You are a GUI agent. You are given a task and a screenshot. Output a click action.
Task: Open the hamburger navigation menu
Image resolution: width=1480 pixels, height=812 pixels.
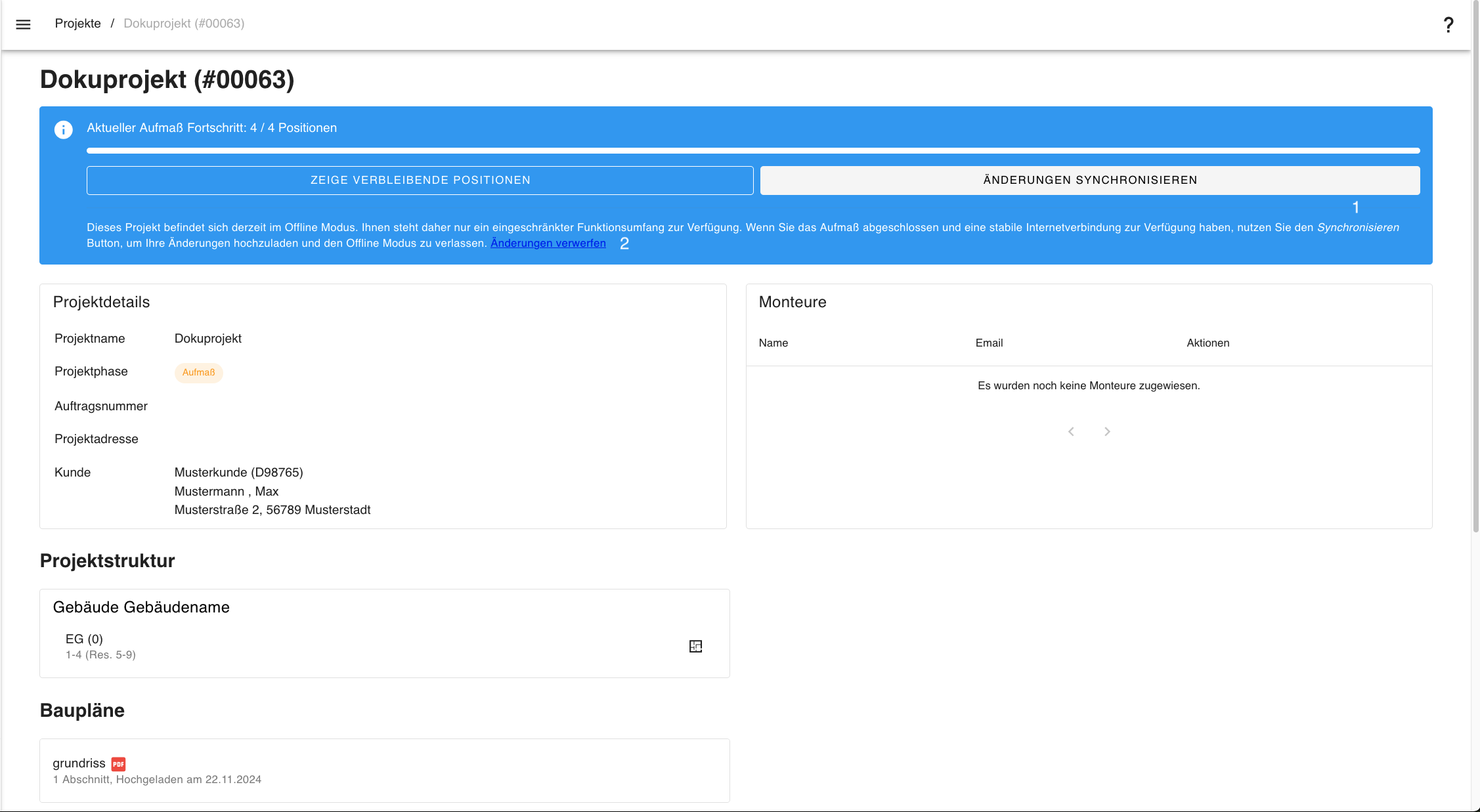[23, 24]
